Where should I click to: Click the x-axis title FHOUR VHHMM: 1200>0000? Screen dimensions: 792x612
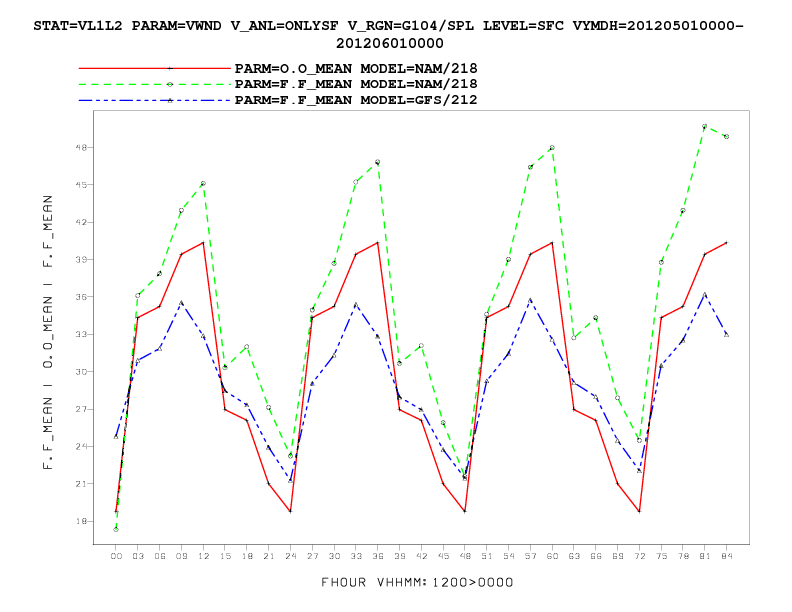pos(417,582)
